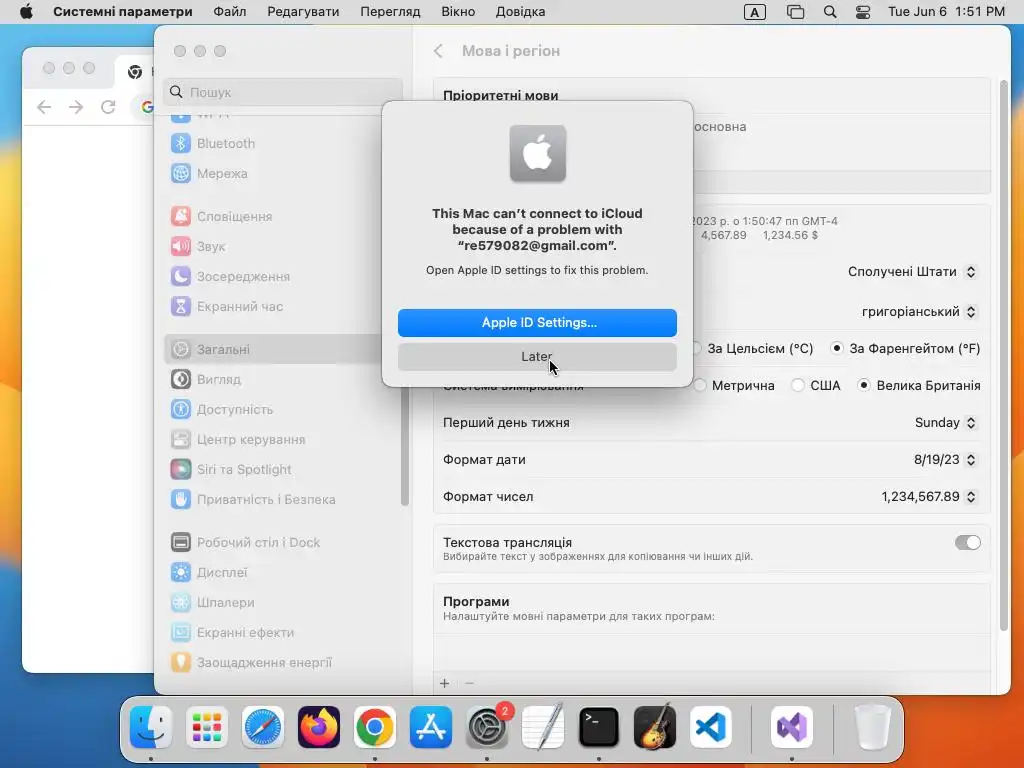Screen dimensions: 1024x768
Task: Select the Зосередження moon icon
Action: point(180,276)
